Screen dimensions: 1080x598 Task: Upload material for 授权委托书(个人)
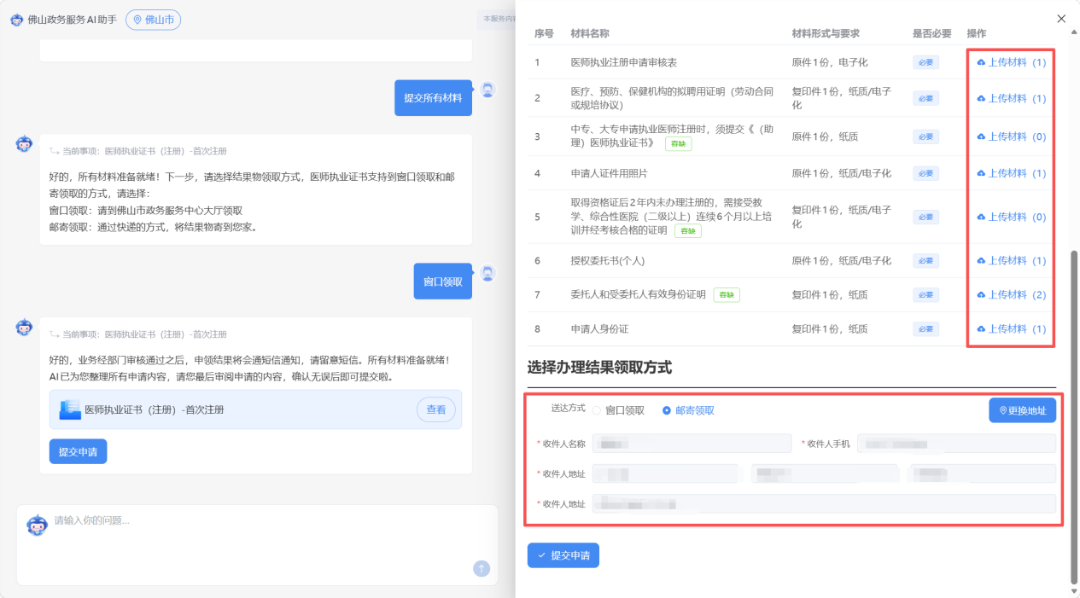coord(1011,260)
